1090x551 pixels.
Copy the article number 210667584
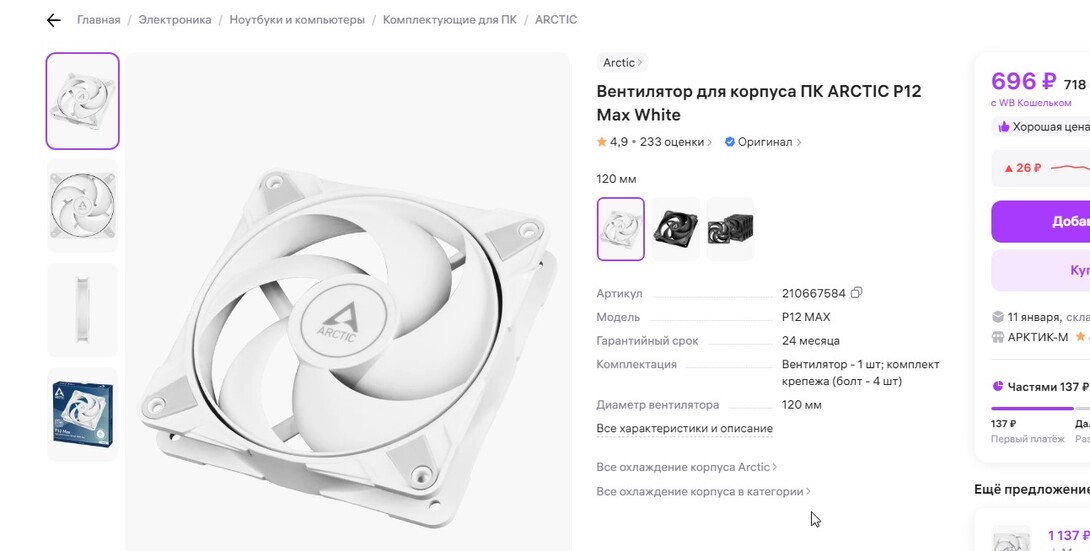pos(856,293)
